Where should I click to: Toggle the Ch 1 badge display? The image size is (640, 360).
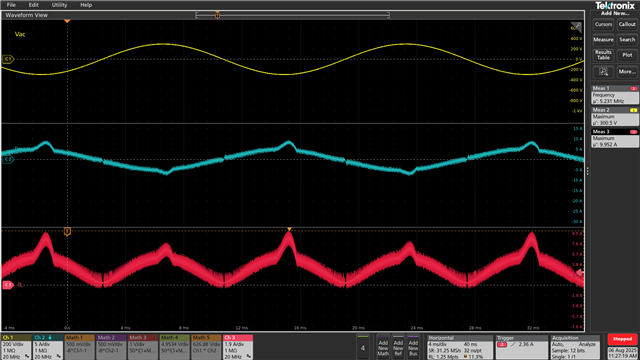pyautogui.click(x=17, y=347)
